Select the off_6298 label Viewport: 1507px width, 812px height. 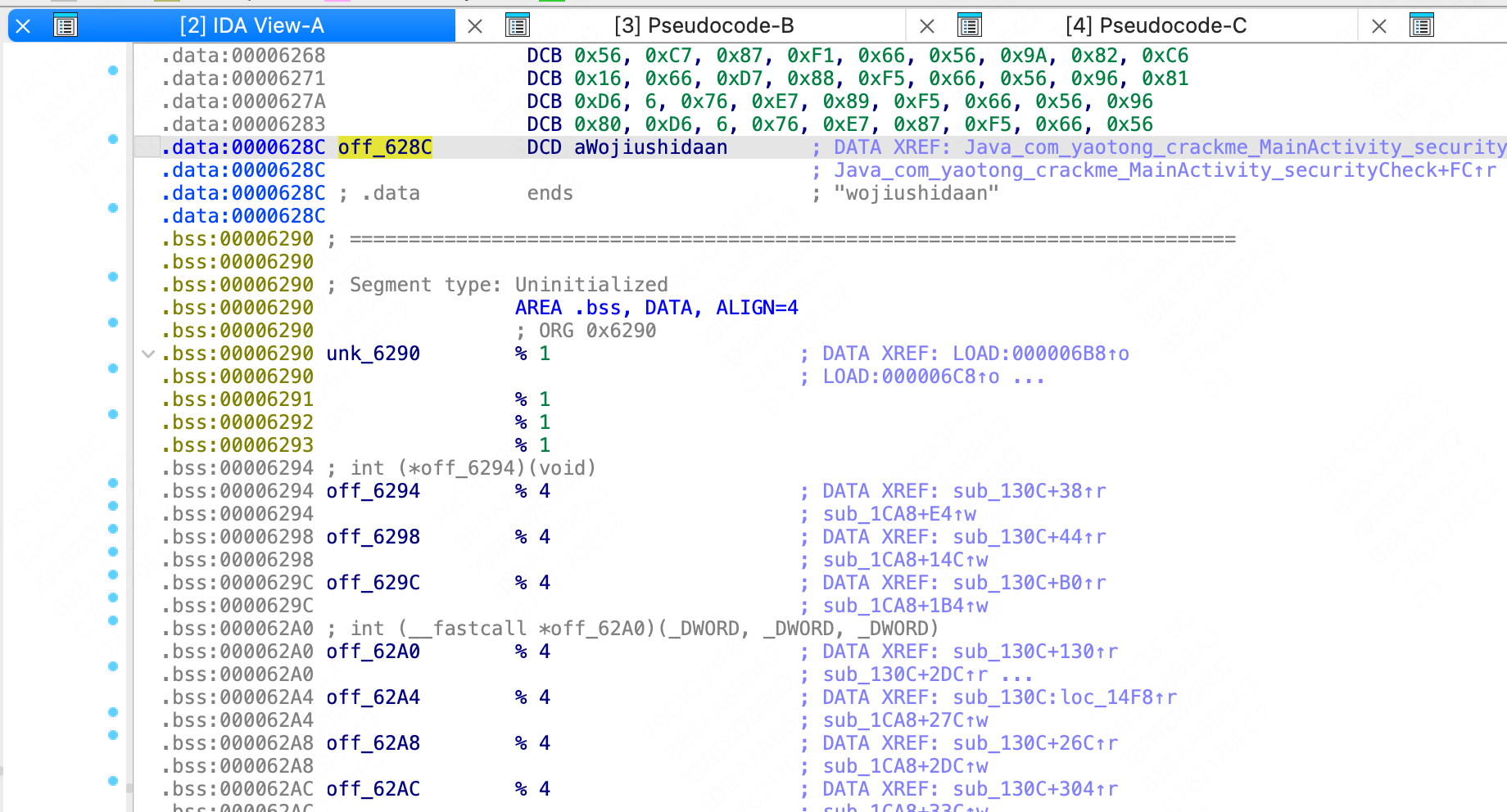tap(373, 537)
